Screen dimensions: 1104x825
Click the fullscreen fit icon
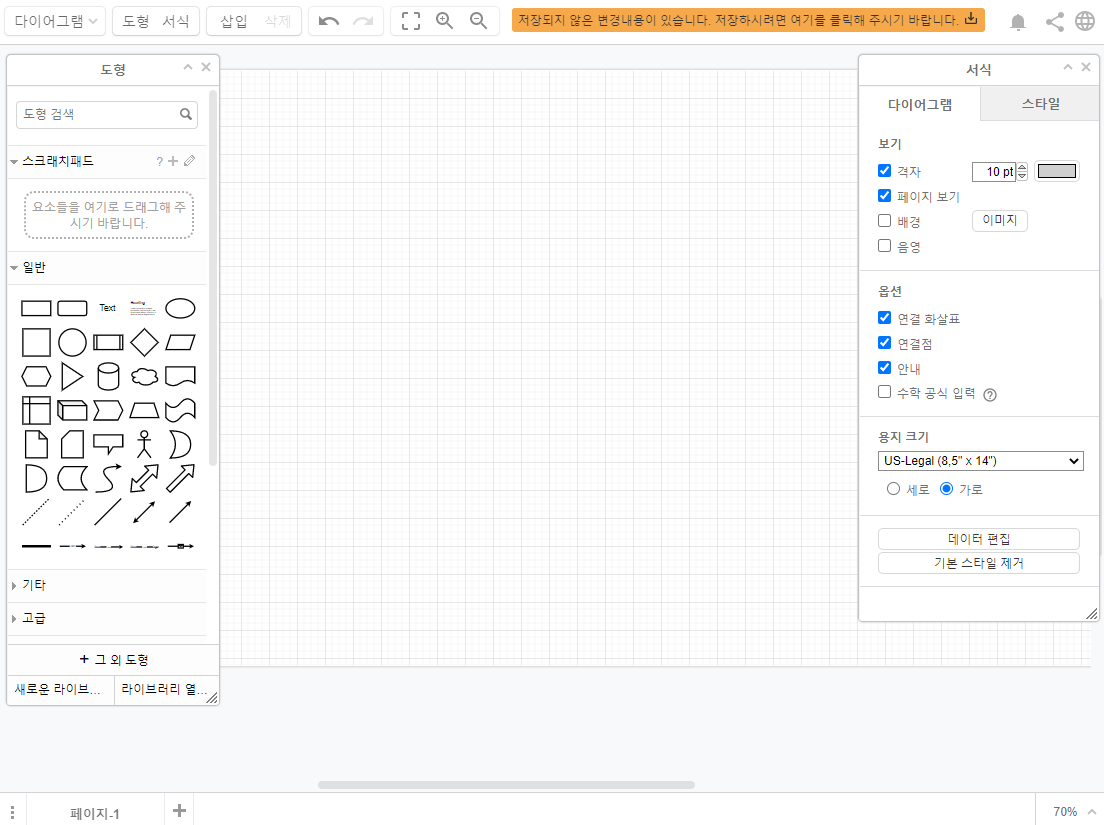tap(410, 21)
